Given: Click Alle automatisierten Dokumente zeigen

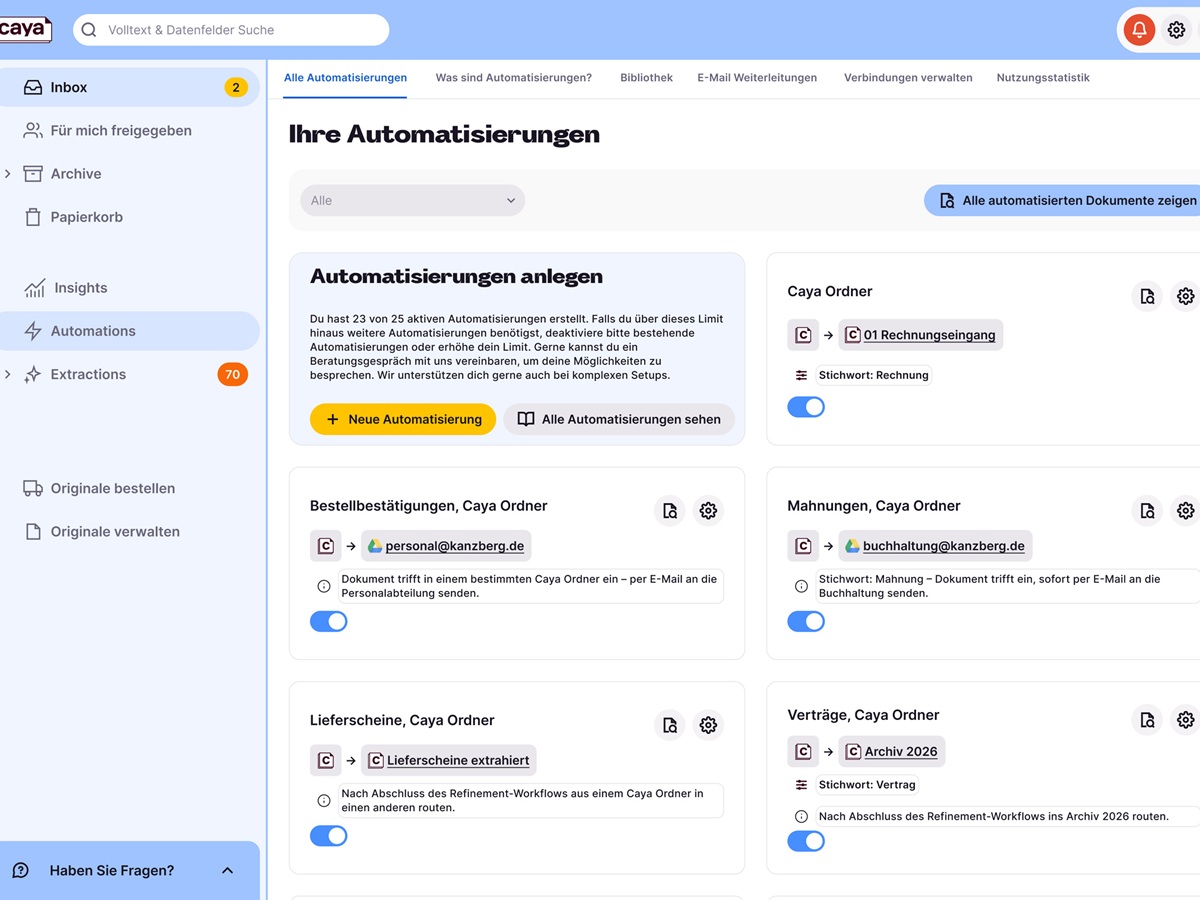Looking at the screenshot, I should [1062, 200].
